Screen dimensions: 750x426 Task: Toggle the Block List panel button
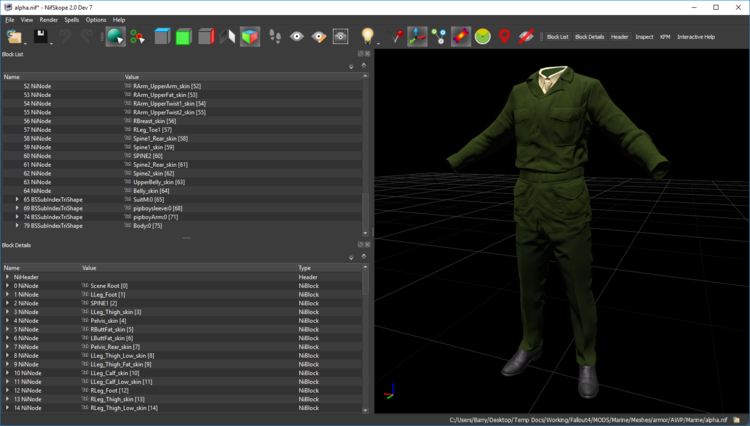click(x=557, y=37)
